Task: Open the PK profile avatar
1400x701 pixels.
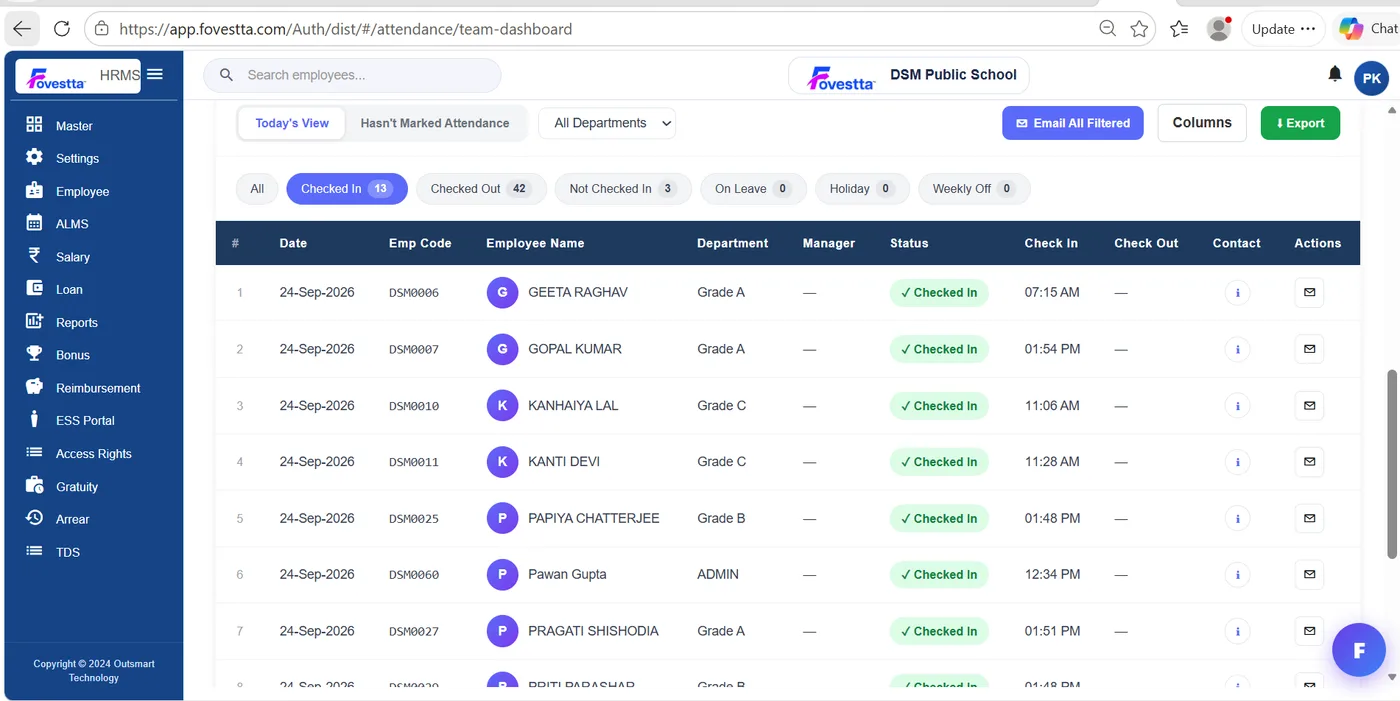Action: coord(1371,78)
